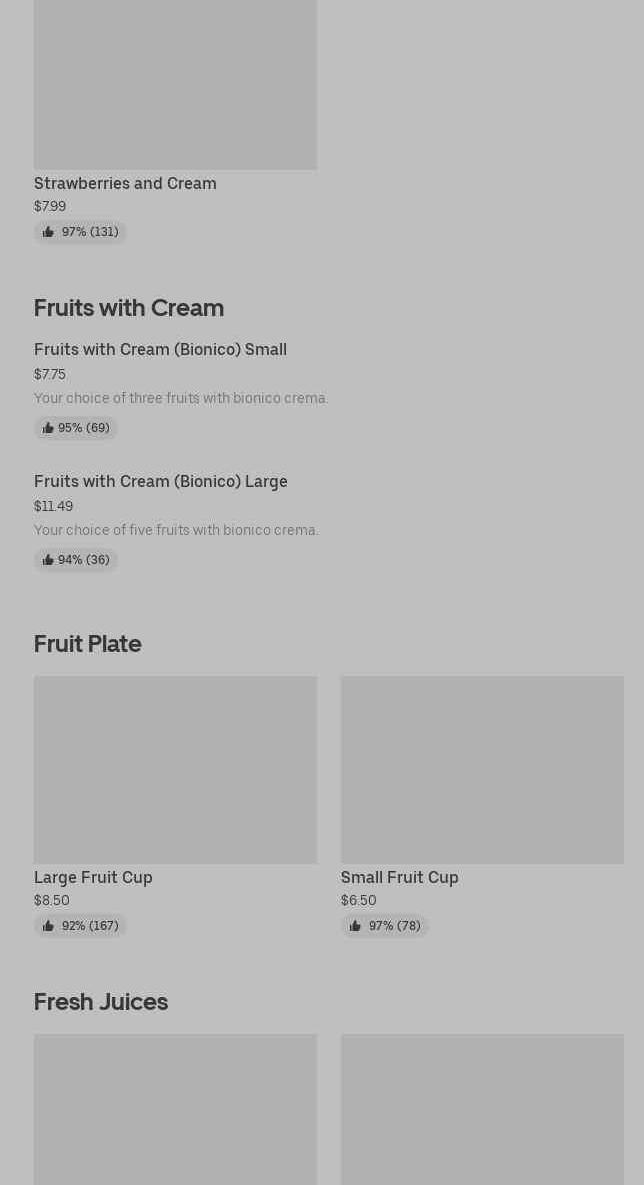The width and height of the screenshot is (644, 1185).
Task: Click thumbs-up icon on Small Fruit Cup
Action: [355, 926]
